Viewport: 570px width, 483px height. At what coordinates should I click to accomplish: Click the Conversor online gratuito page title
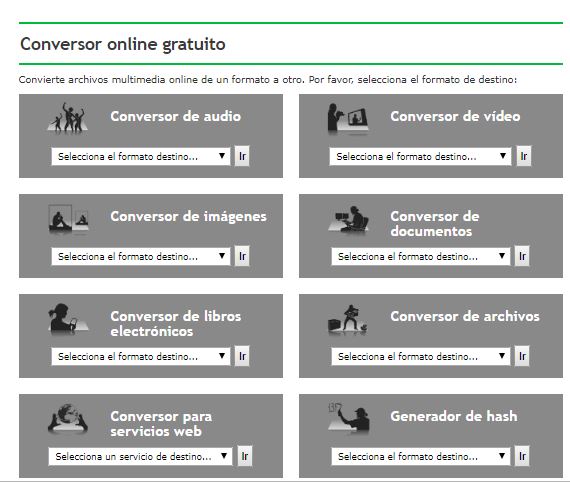[x=123, y=44]
